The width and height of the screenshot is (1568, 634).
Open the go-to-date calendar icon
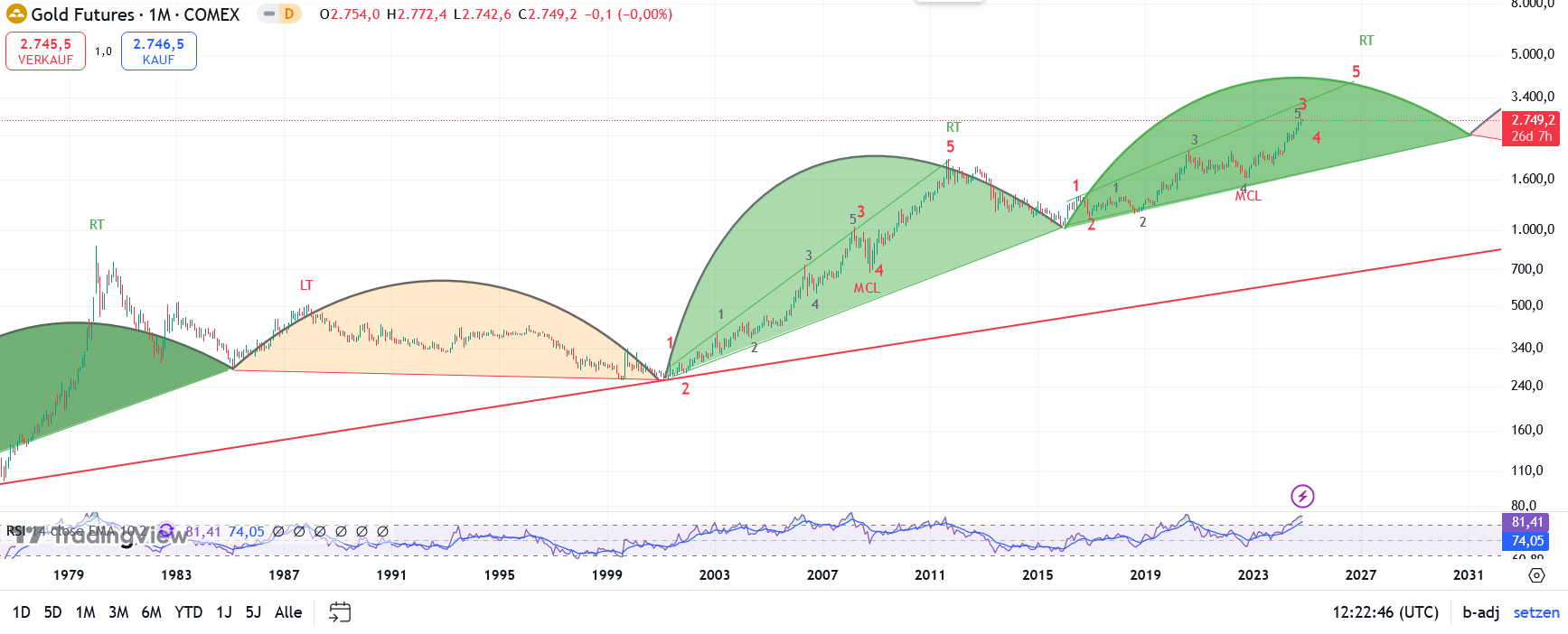pyautogui.click(x=340, y=612)
